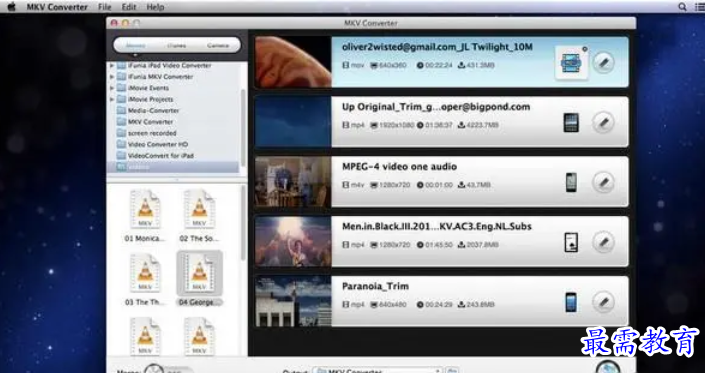Viewport: 705px width, 373px height.
Task: Click the Twilight_10M video thumbnail
Action: 293,62
